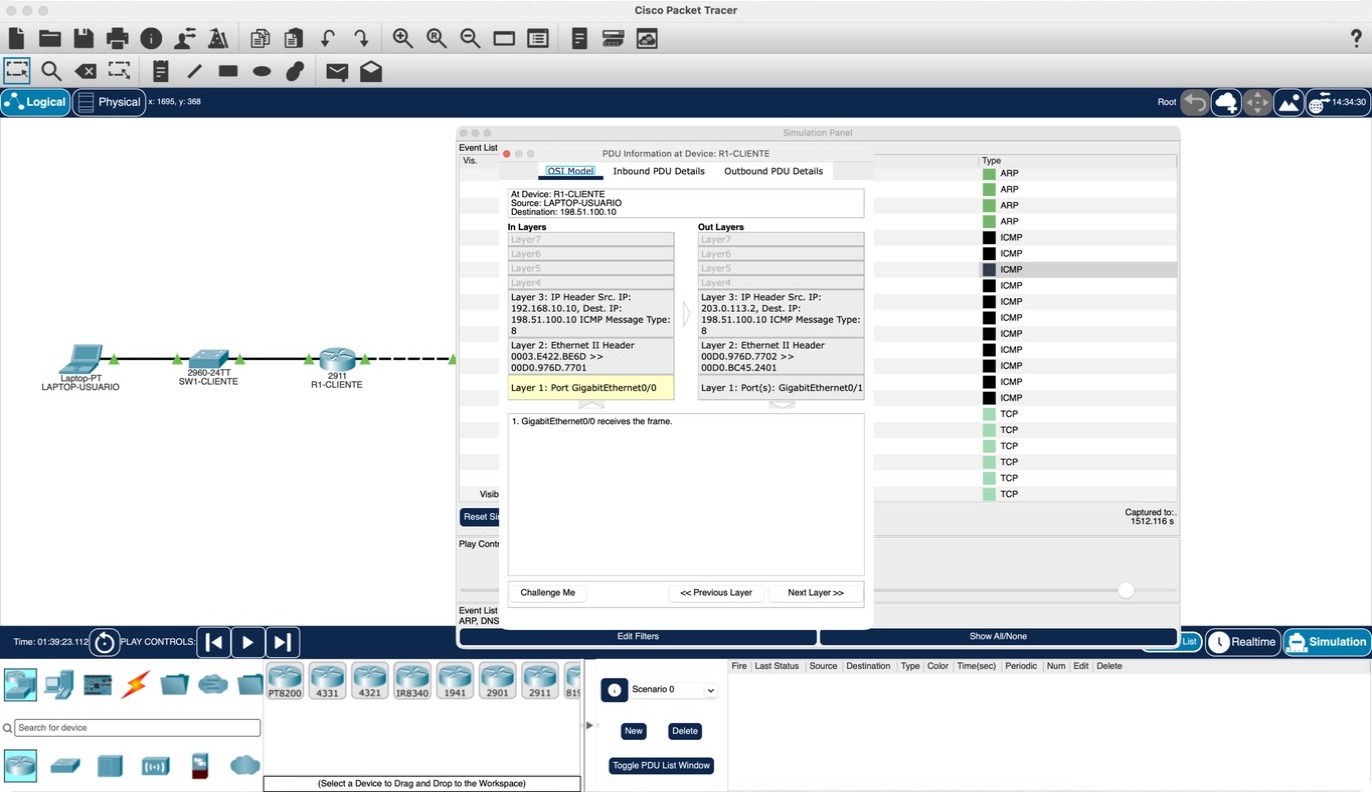
Task: Switch to Physical workspace view
Action: pos(109,102)
